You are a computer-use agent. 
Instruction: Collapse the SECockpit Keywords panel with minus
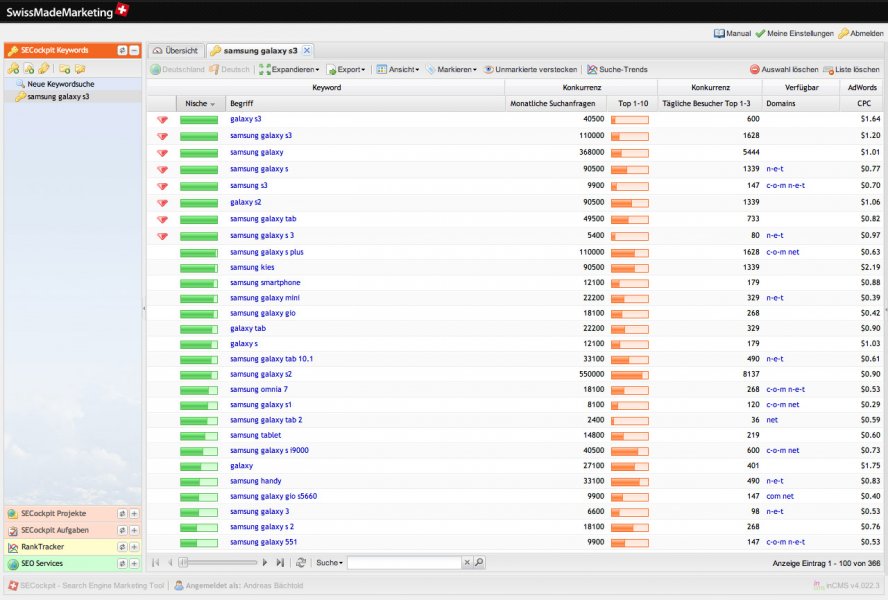(x=134, y=50)
